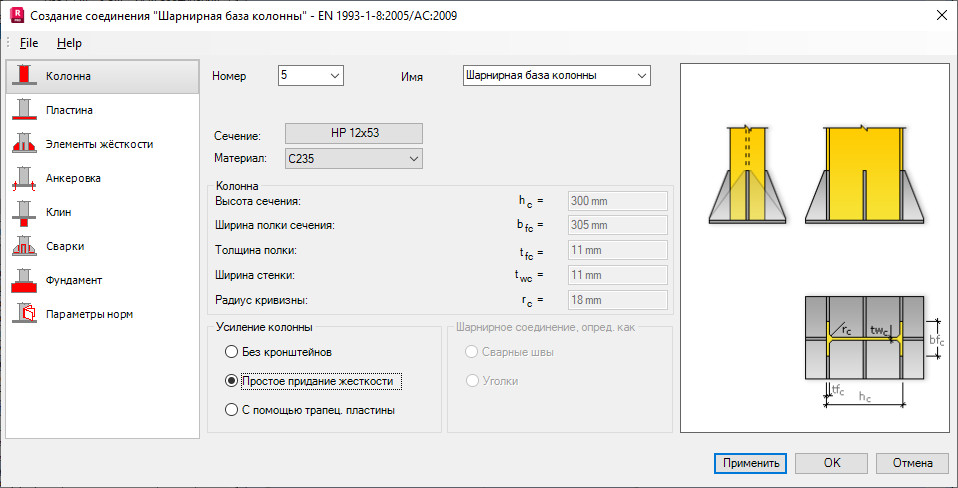958x488 pixels.
Task: Open the Анкеровка section icon
Action: click(24, 178)
